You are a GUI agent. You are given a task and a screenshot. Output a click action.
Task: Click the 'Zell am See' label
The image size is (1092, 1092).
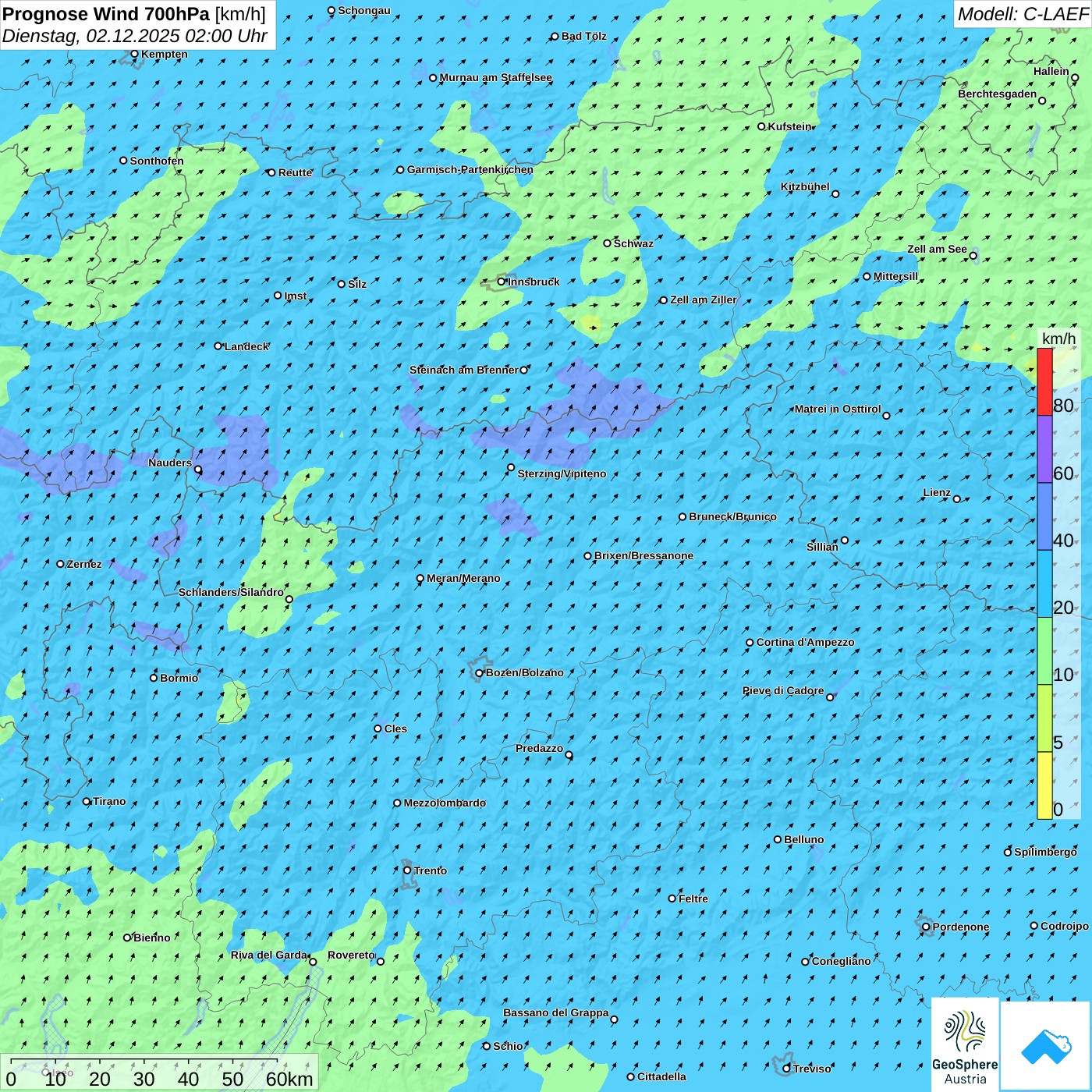(937, 249)
